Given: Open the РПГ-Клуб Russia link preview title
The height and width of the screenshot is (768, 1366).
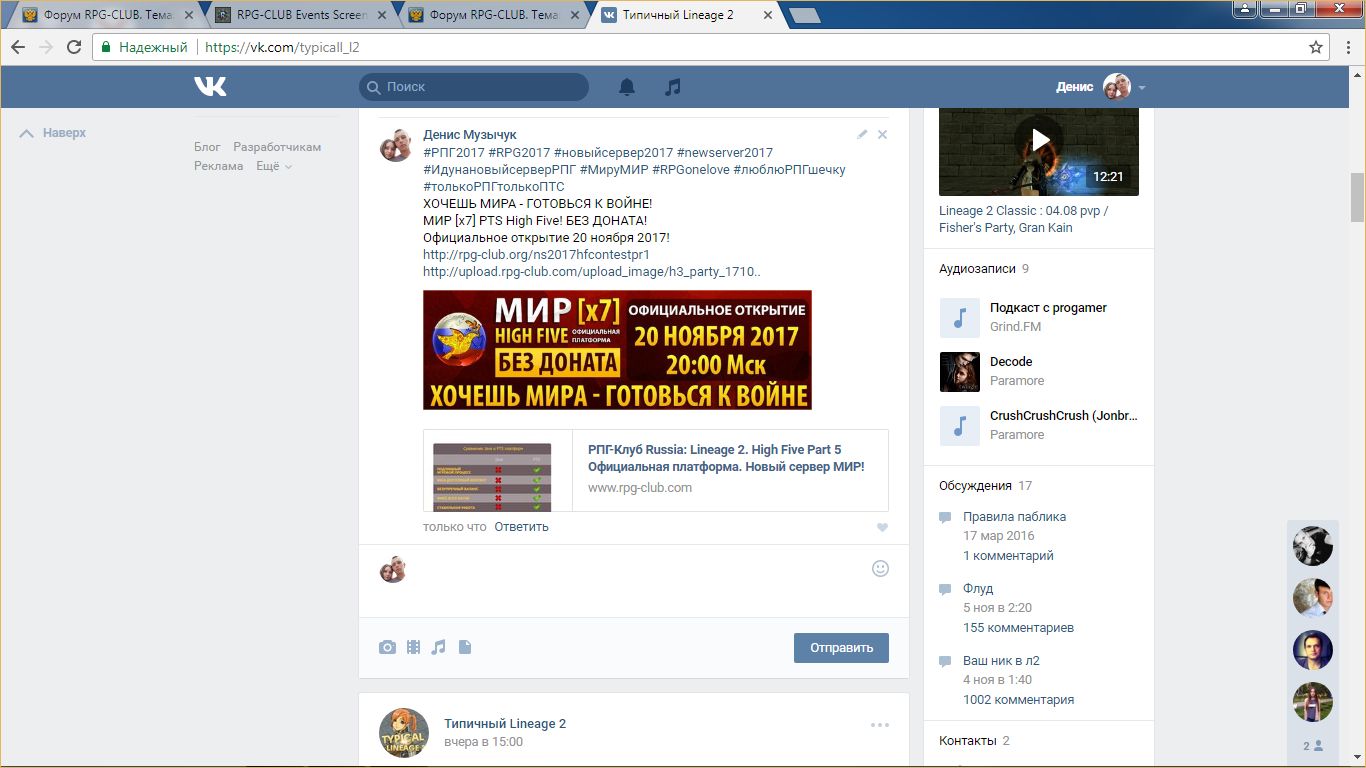Looking at the screenshot, I should 726,458.
